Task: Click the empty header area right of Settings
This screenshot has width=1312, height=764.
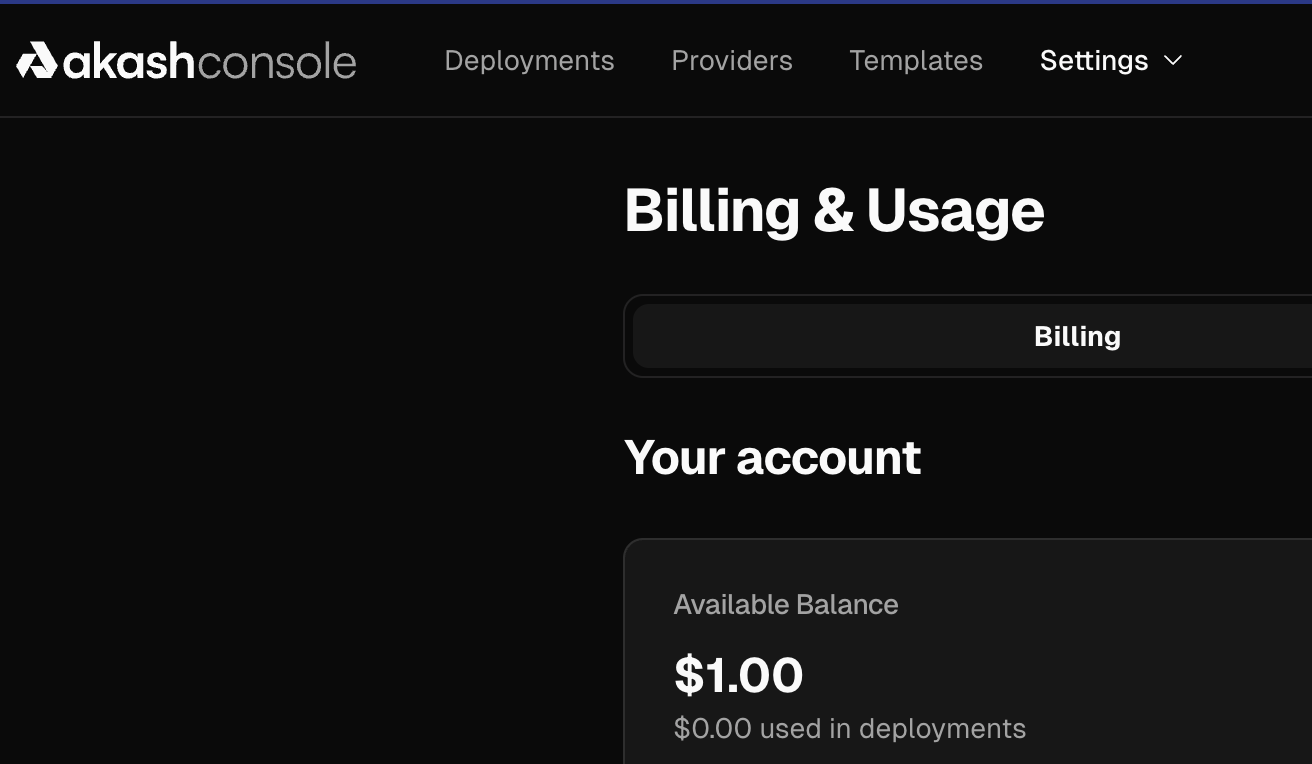Action: (x=1250, y=60)
